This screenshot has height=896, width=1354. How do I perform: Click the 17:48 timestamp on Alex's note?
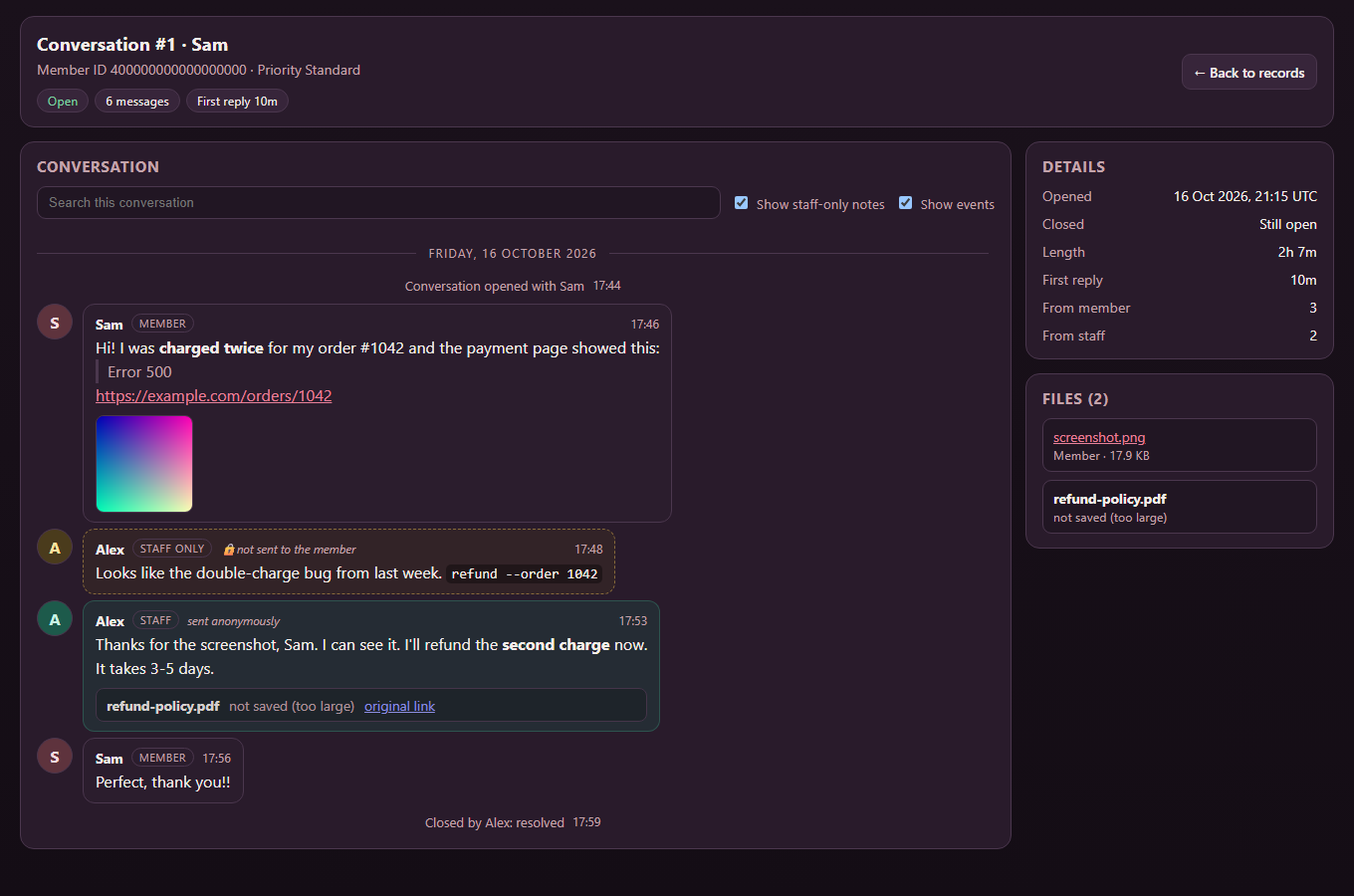tap(588, 549)
